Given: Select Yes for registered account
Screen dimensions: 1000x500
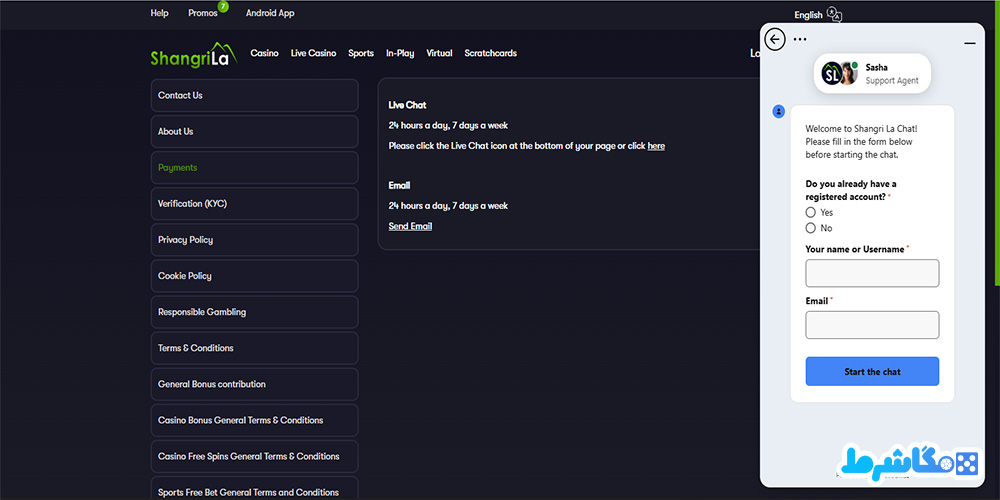Looking at the screenshot, I should [x=811, y=212].
